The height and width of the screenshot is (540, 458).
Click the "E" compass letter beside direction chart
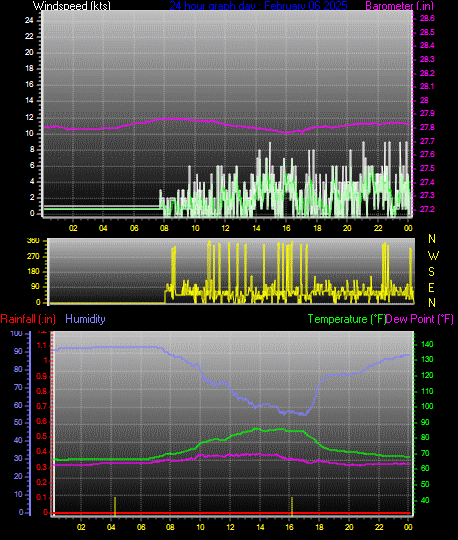pos(431,288)
